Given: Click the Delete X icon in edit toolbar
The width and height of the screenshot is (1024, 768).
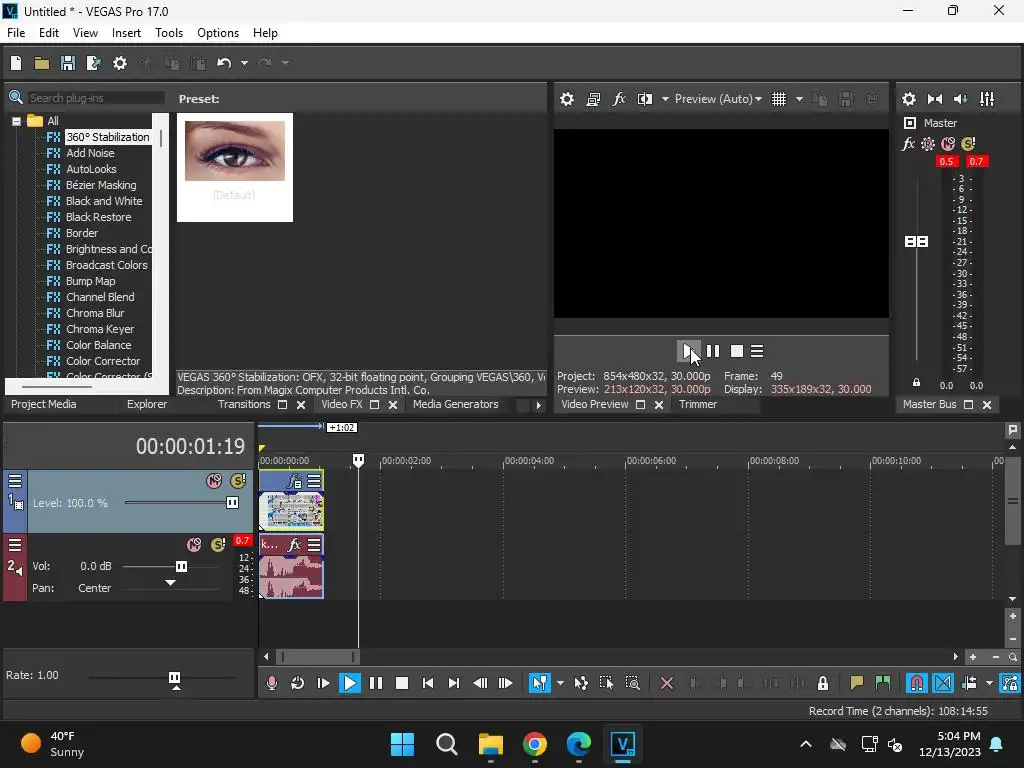Looking at the screenshot, I should click(x=667, y=683).
